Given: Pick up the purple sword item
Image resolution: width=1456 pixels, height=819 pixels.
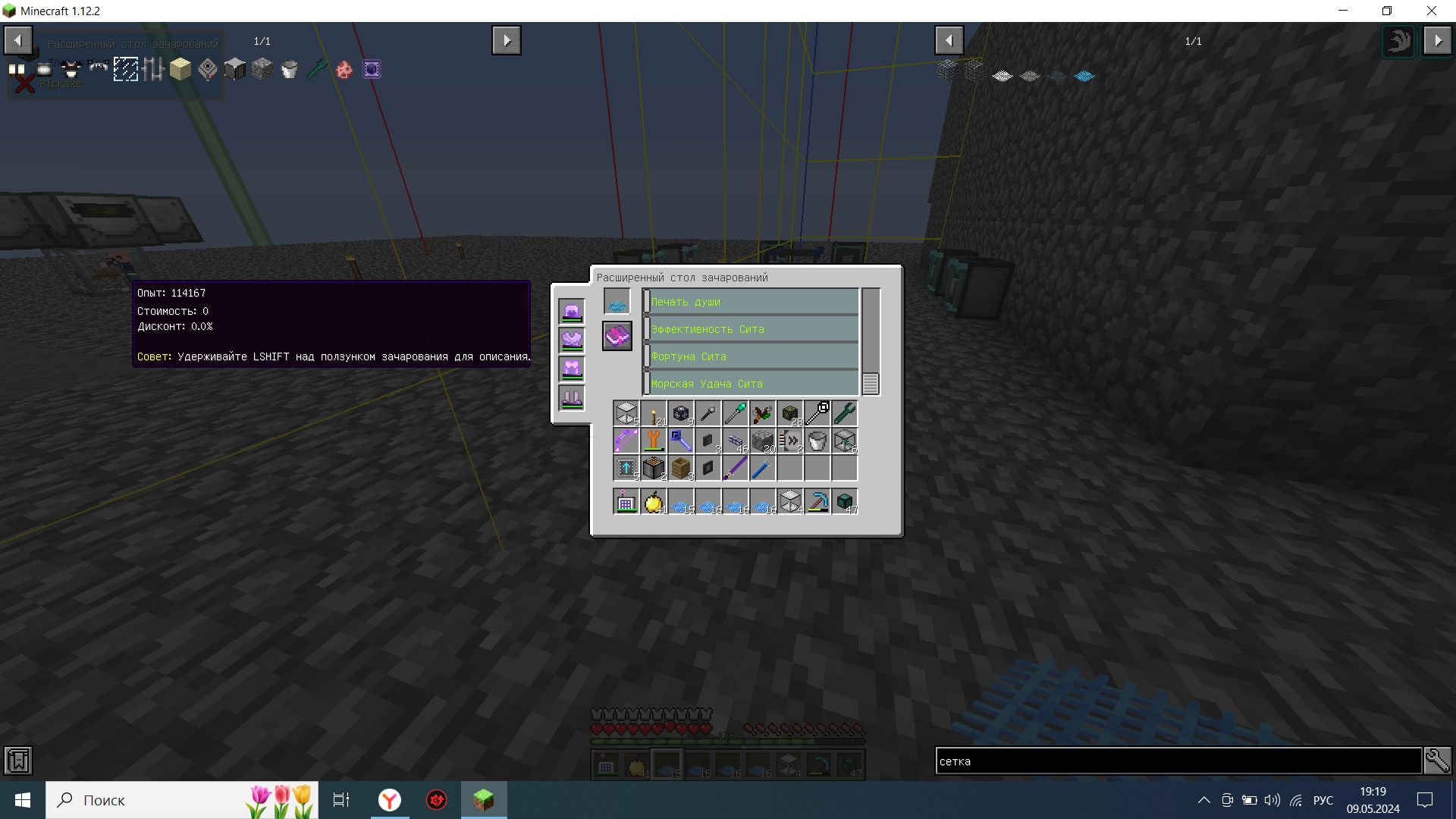Looking at the screenshot, I should 736,469.
